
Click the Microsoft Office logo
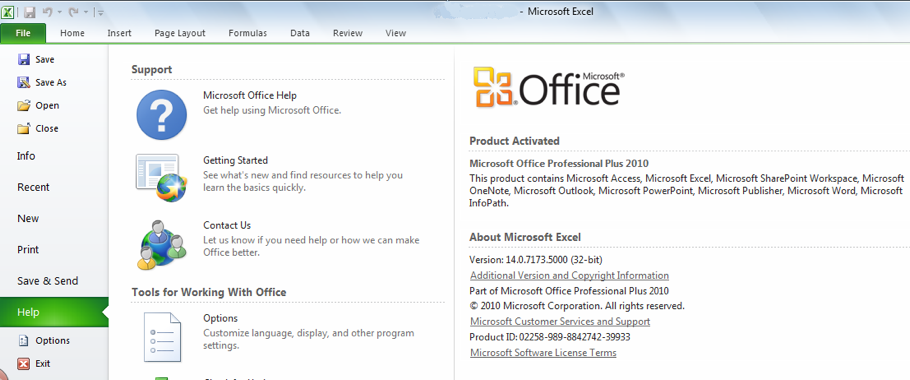pos(549,87)
